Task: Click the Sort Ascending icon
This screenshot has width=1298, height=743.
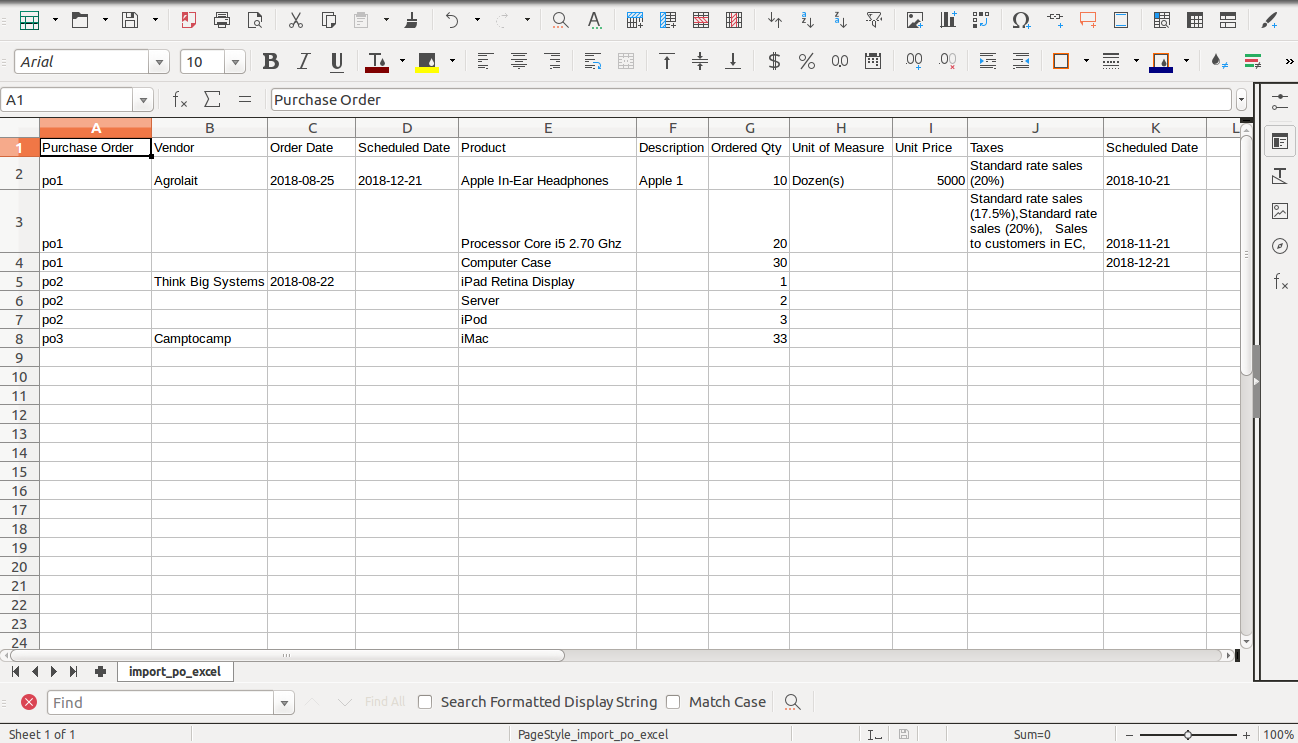Action: tap(808, 20)
